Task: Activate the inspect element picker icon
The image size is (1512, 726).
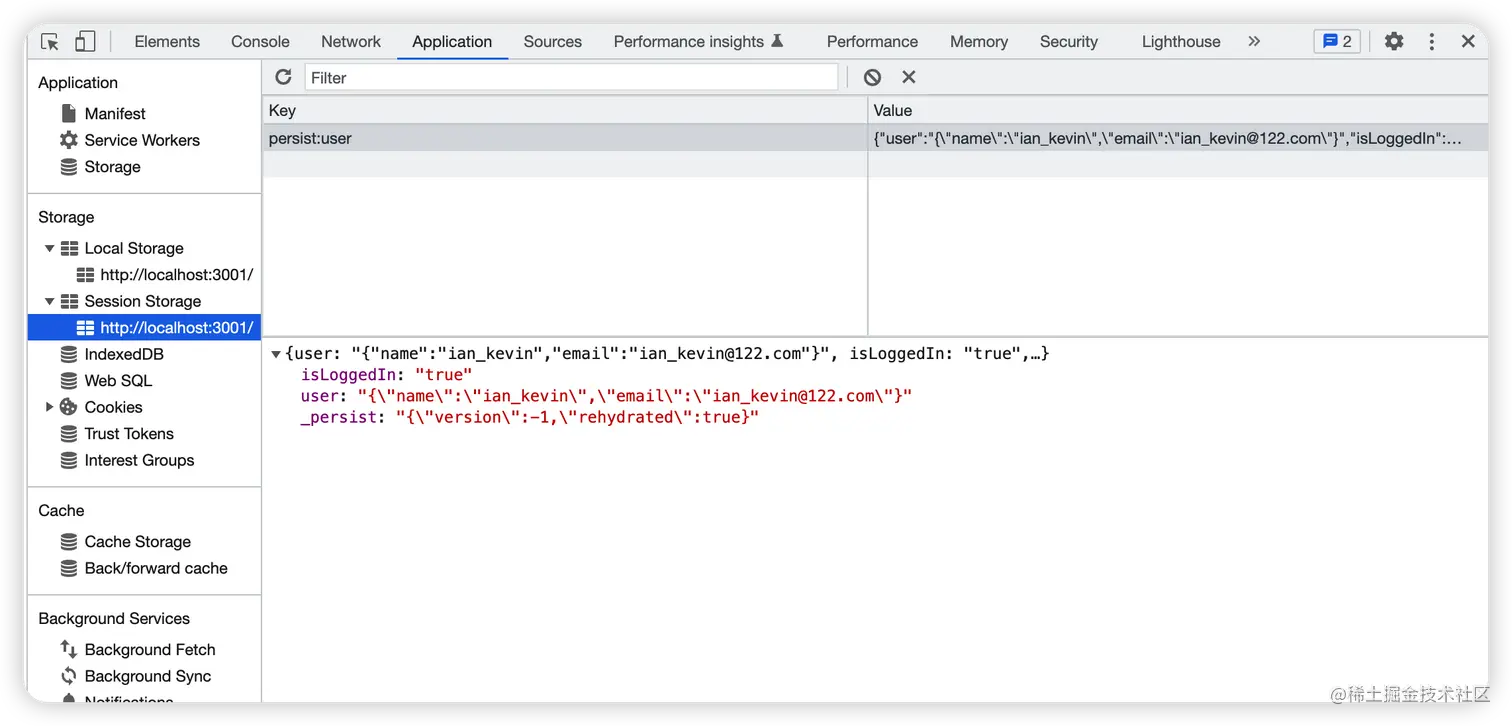Action: 50,41
